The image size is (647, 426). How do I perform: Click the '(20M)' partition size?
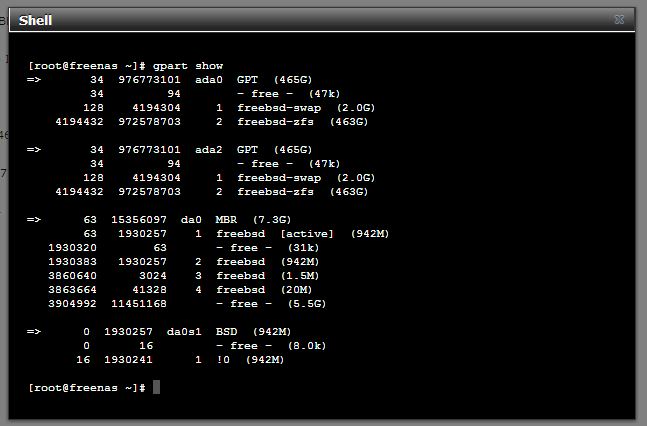pyautogui.click(x=296, y=290)
